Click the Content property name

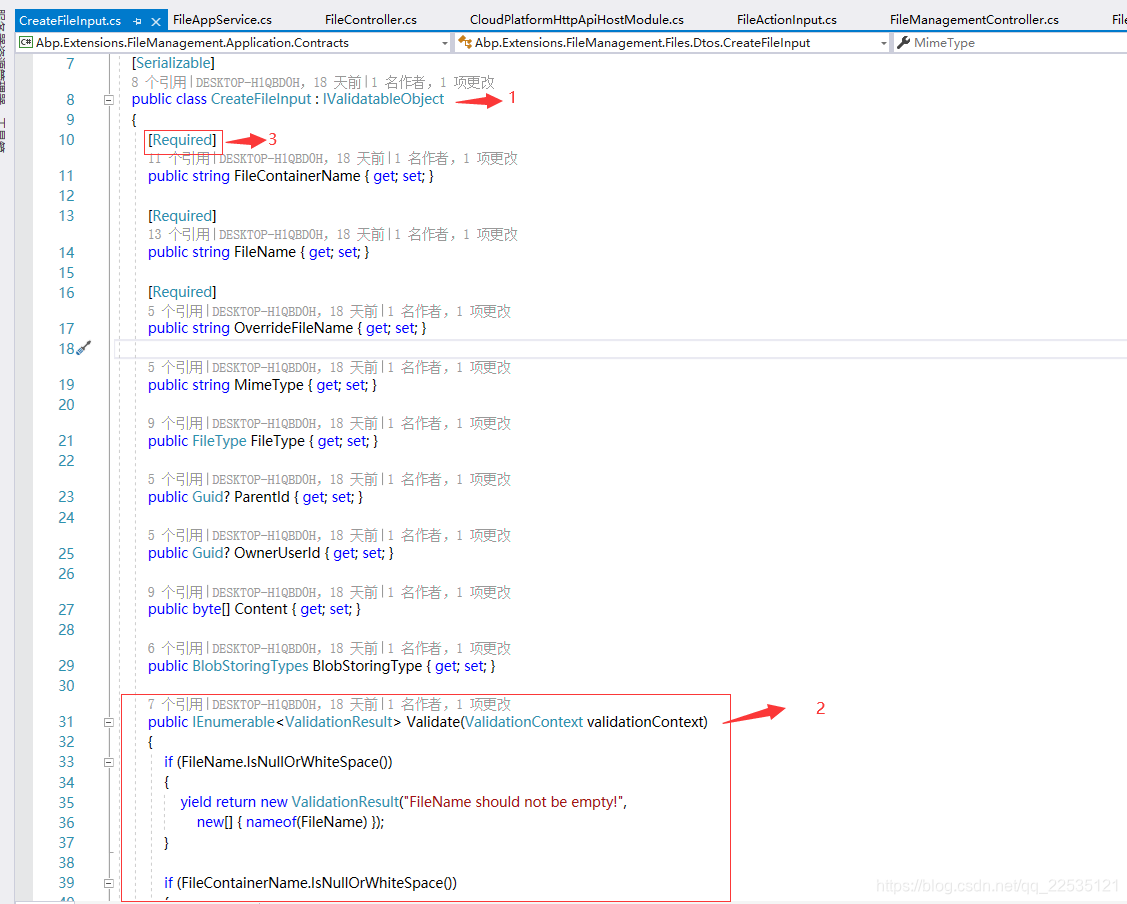(260, 609)
